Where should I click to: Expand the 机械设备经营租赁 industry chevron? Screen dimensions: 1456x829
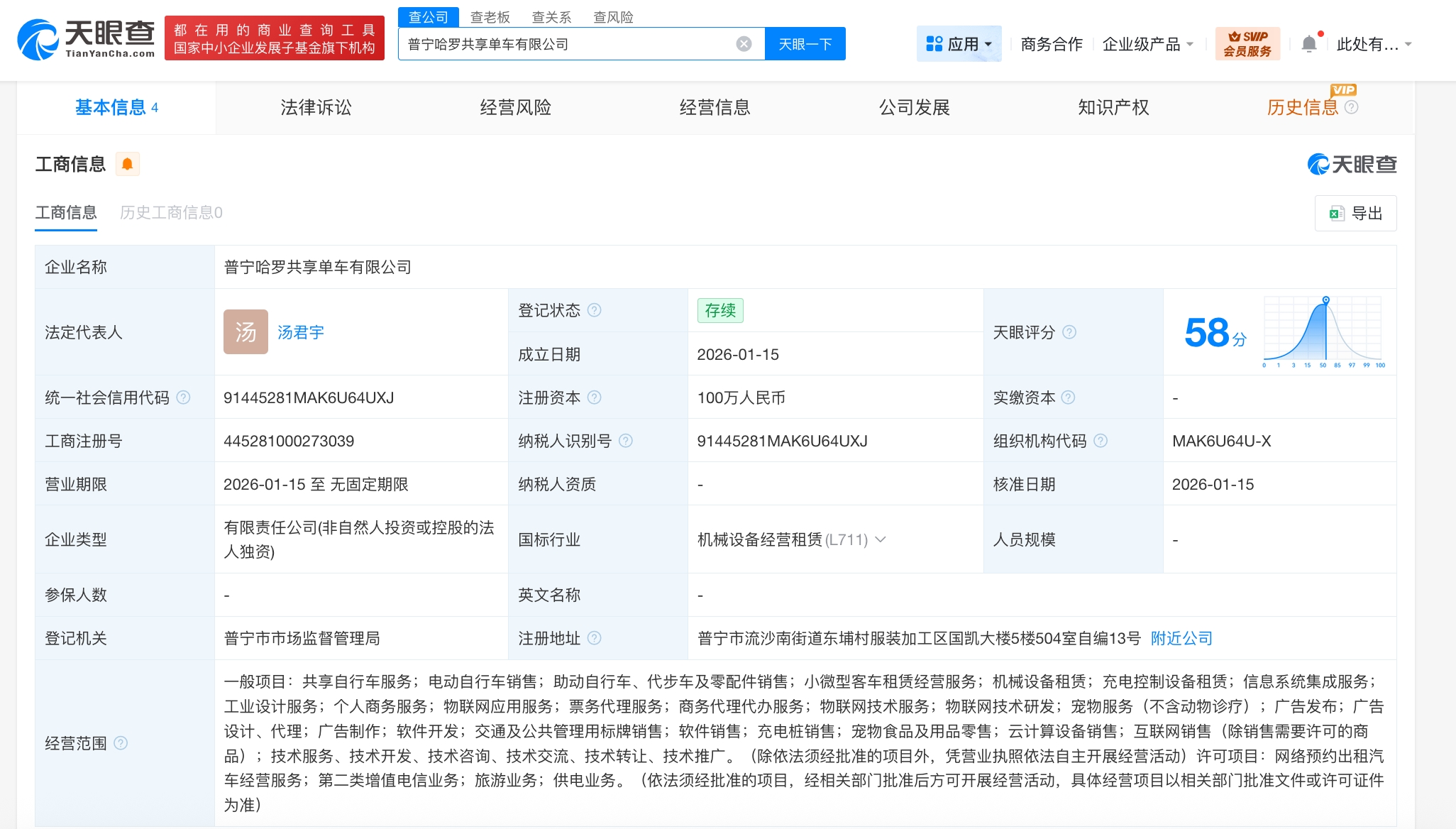coord(881,539)
